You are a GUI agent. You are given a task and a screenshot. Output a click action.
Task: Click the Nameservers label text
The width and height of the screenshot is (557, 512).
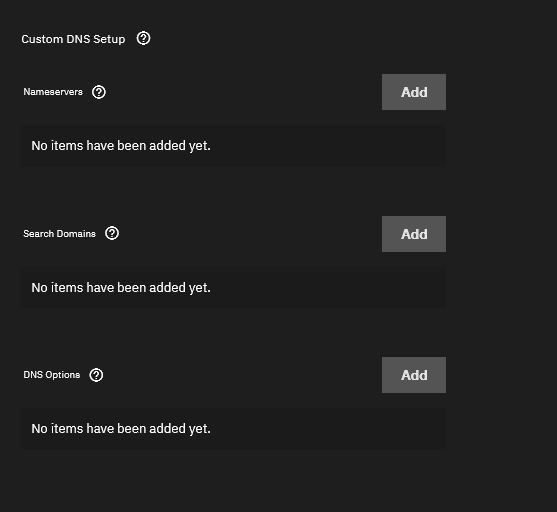click(x=53, y=92)
